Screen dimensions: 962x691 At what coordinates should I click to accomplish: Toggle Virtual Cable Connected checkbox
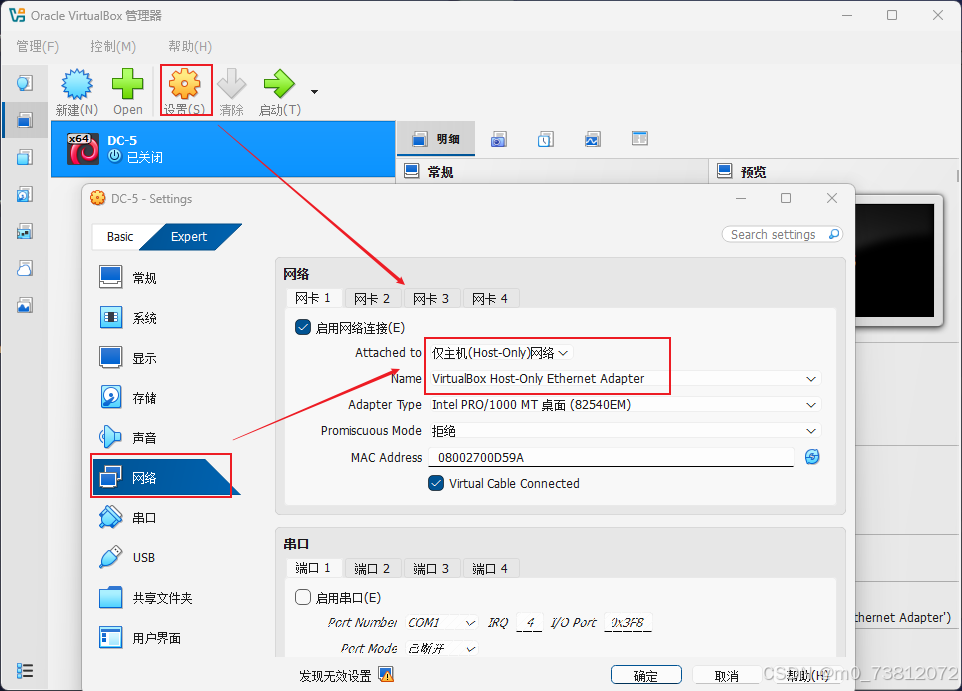tap(436, 483)
